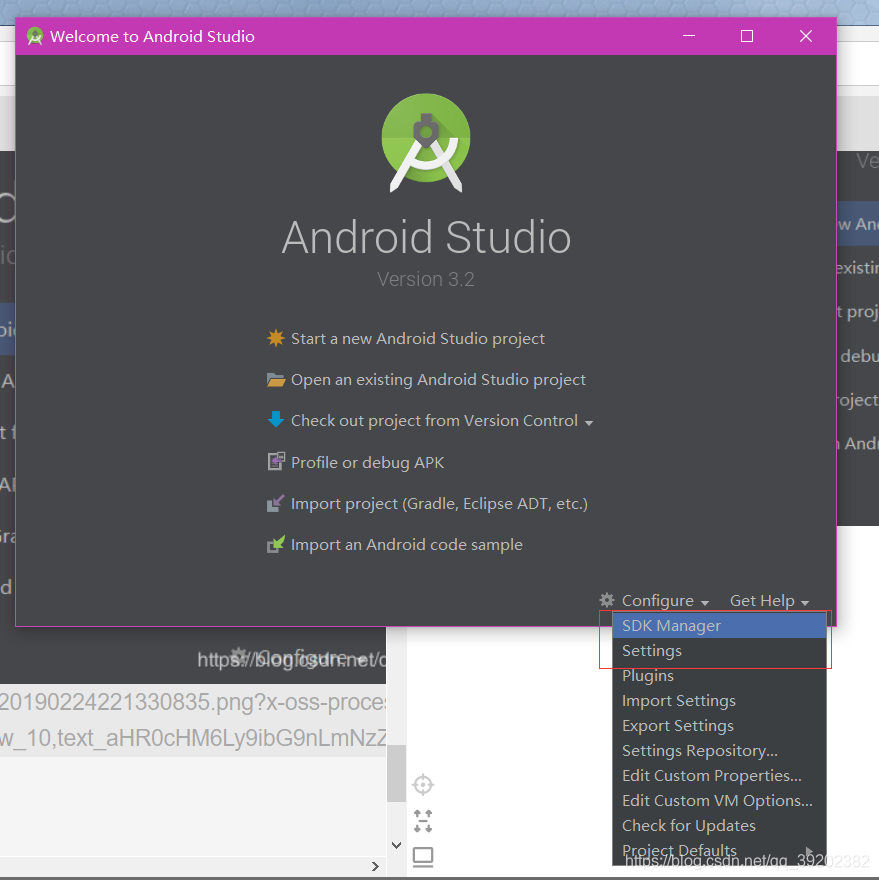Close the Welcome to Android Studio window
The image size is (879, 880).
[805, 36]
